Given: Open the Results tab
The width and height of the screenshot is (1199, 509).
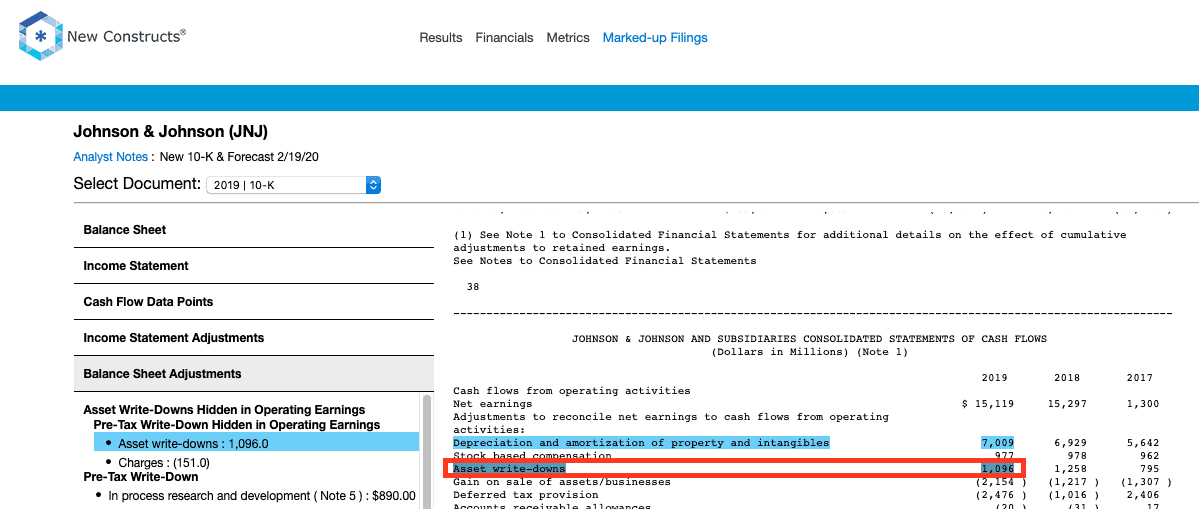Looking at the screenshot, I should pos(440,37).
